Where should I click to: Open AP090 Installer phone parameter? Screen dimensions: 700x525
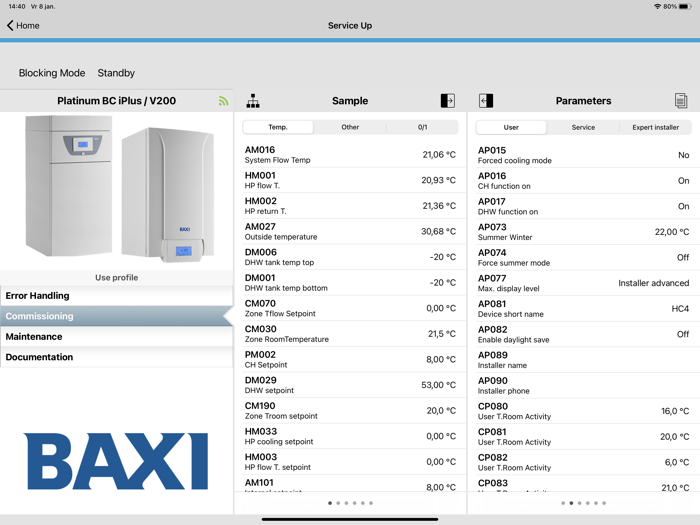coord(583,386)
